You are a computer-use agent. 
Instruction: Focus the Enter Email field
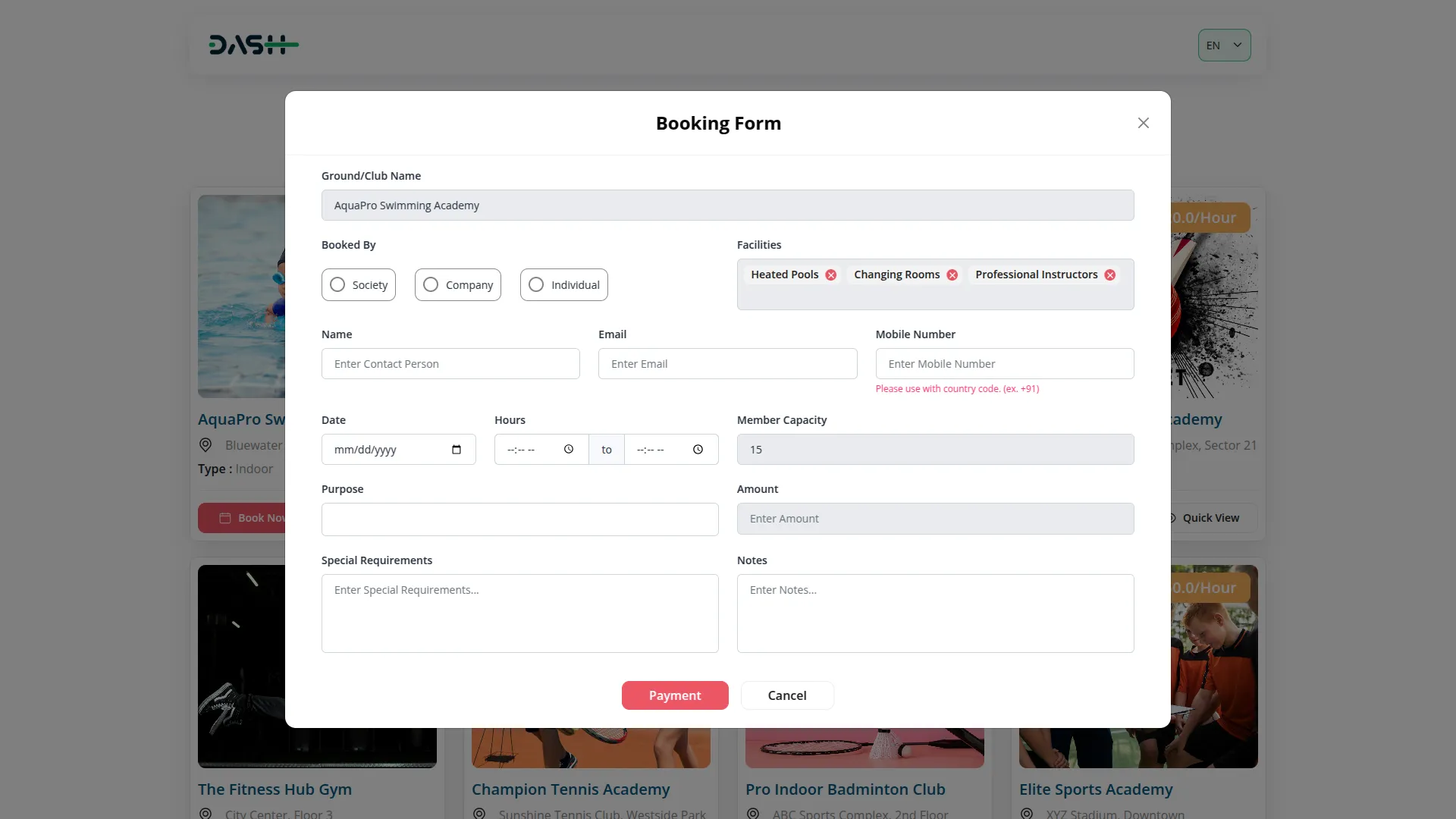tap(727, 364)
